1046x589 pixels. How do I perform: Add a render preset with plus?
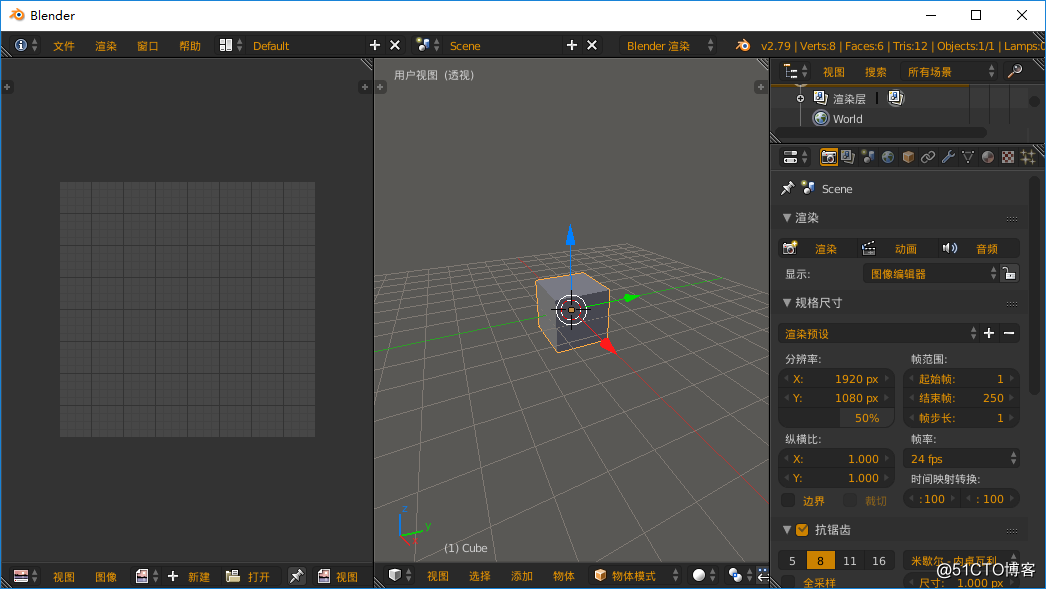click(989, 333)
